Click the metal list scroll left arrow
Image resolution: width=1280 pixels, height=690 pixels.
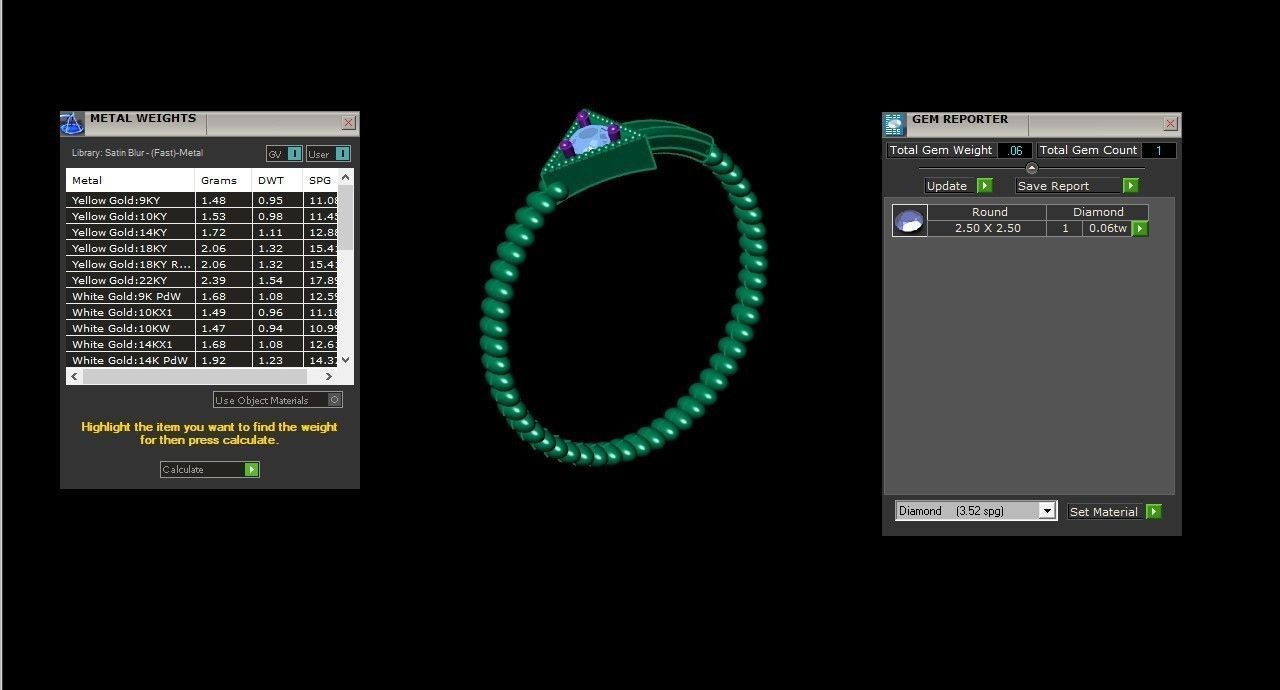point(74,377)
